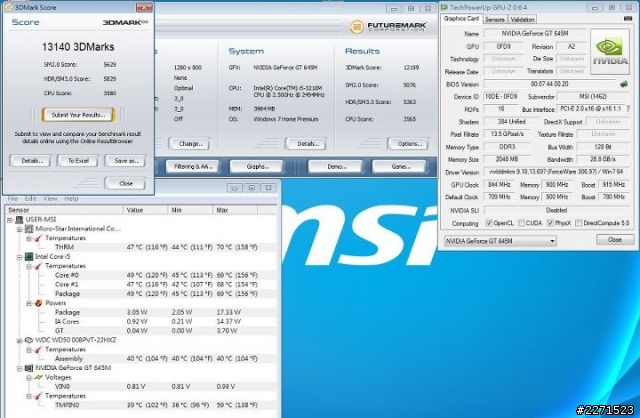Collapse Intel Core i5 node
The height and width of the screenshot is (418, 640).
click(x=20, y=257)
